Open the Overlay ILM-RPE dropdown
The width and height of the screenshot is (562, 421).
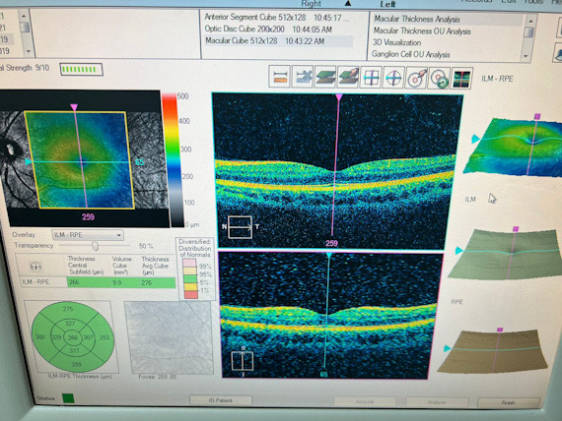click(x=87, y=235)
